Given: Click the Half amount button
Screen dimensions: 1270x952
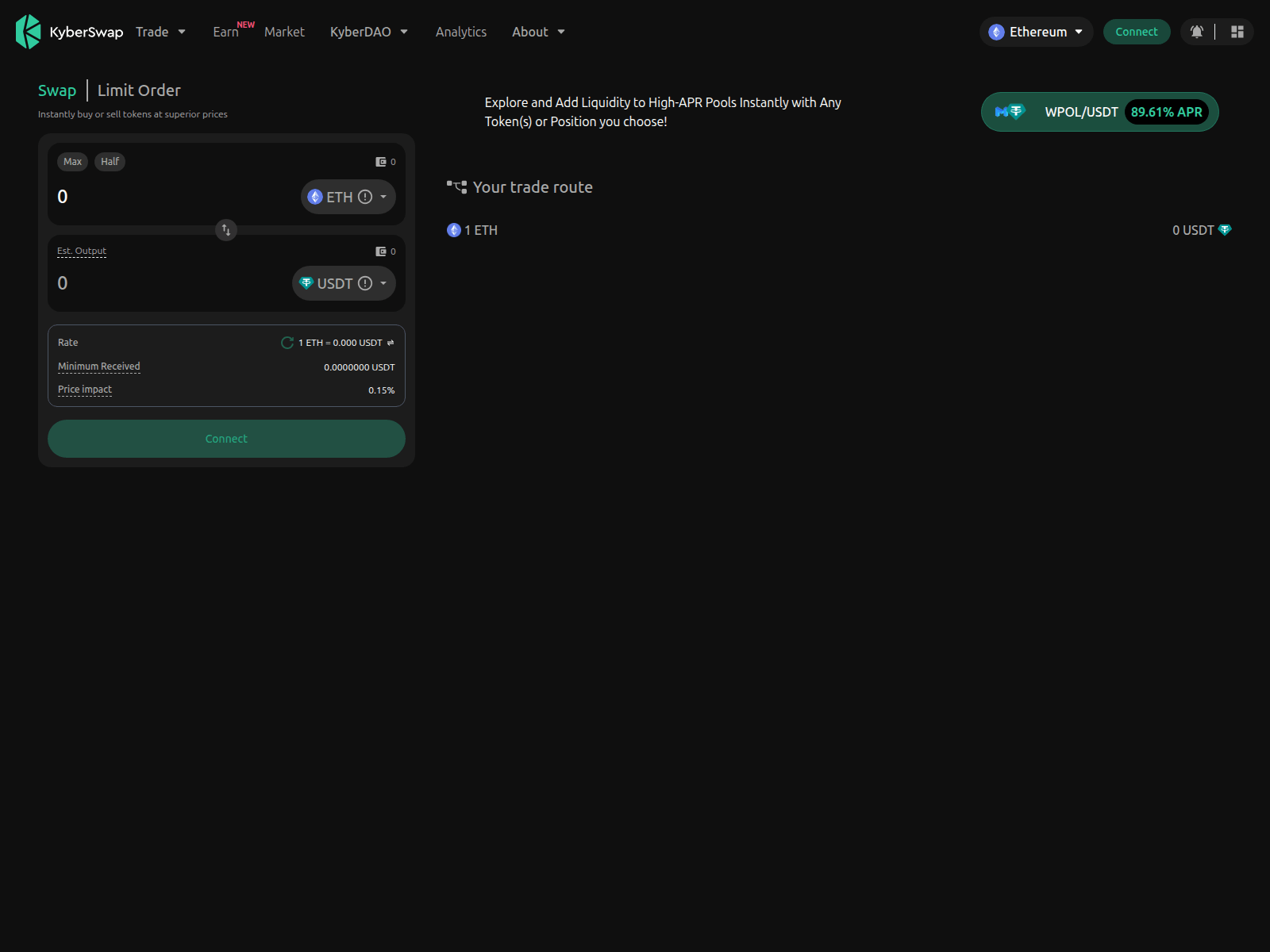Looking at the screenshot, I should point(110,162).
